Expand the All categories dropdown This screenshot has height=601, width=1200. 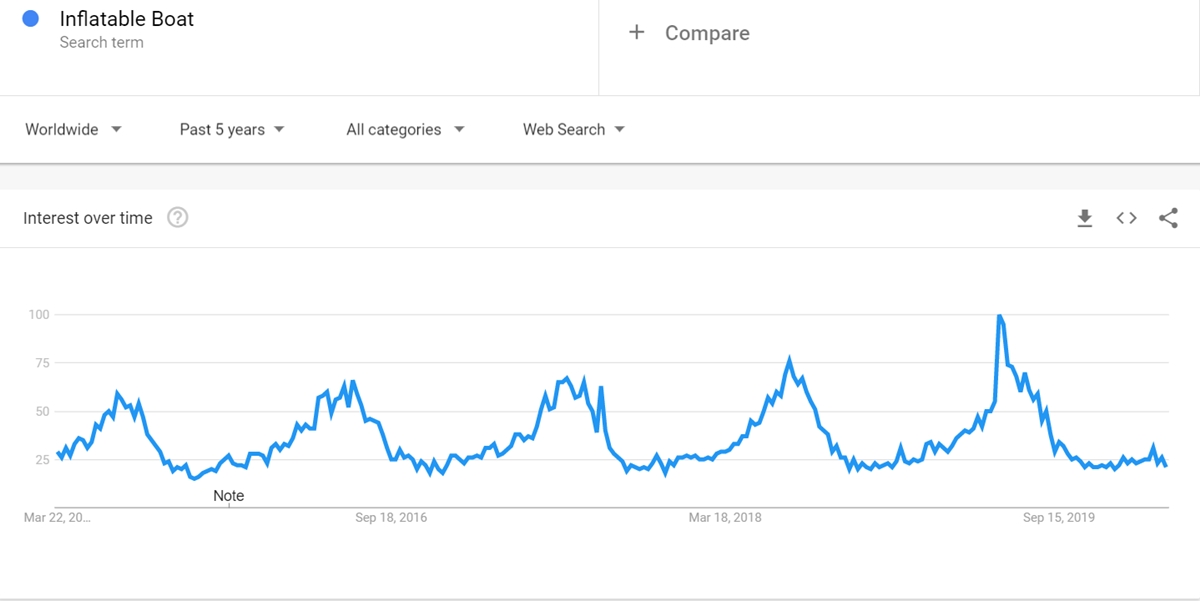[405, 129]
